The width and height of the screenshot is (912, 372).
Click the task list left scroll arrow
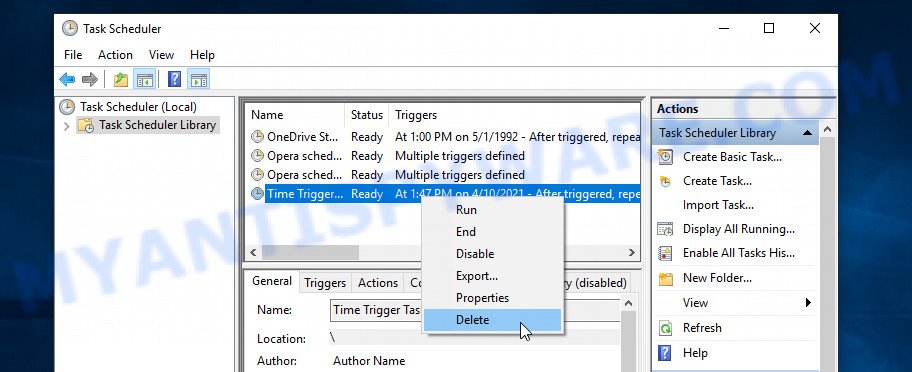pos(253,253)
